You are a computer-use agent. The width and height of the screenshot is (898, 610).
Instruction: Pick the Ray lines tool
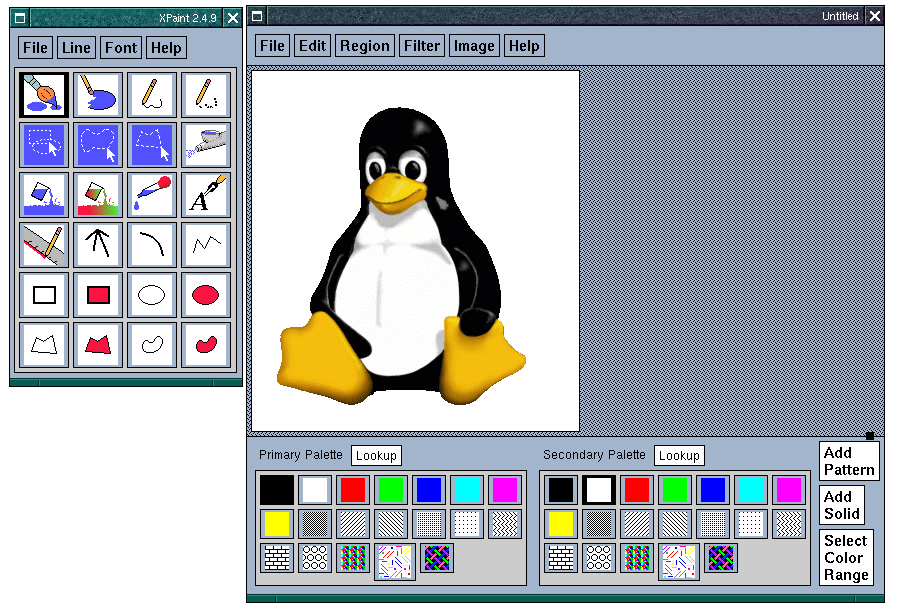(98, 245)
